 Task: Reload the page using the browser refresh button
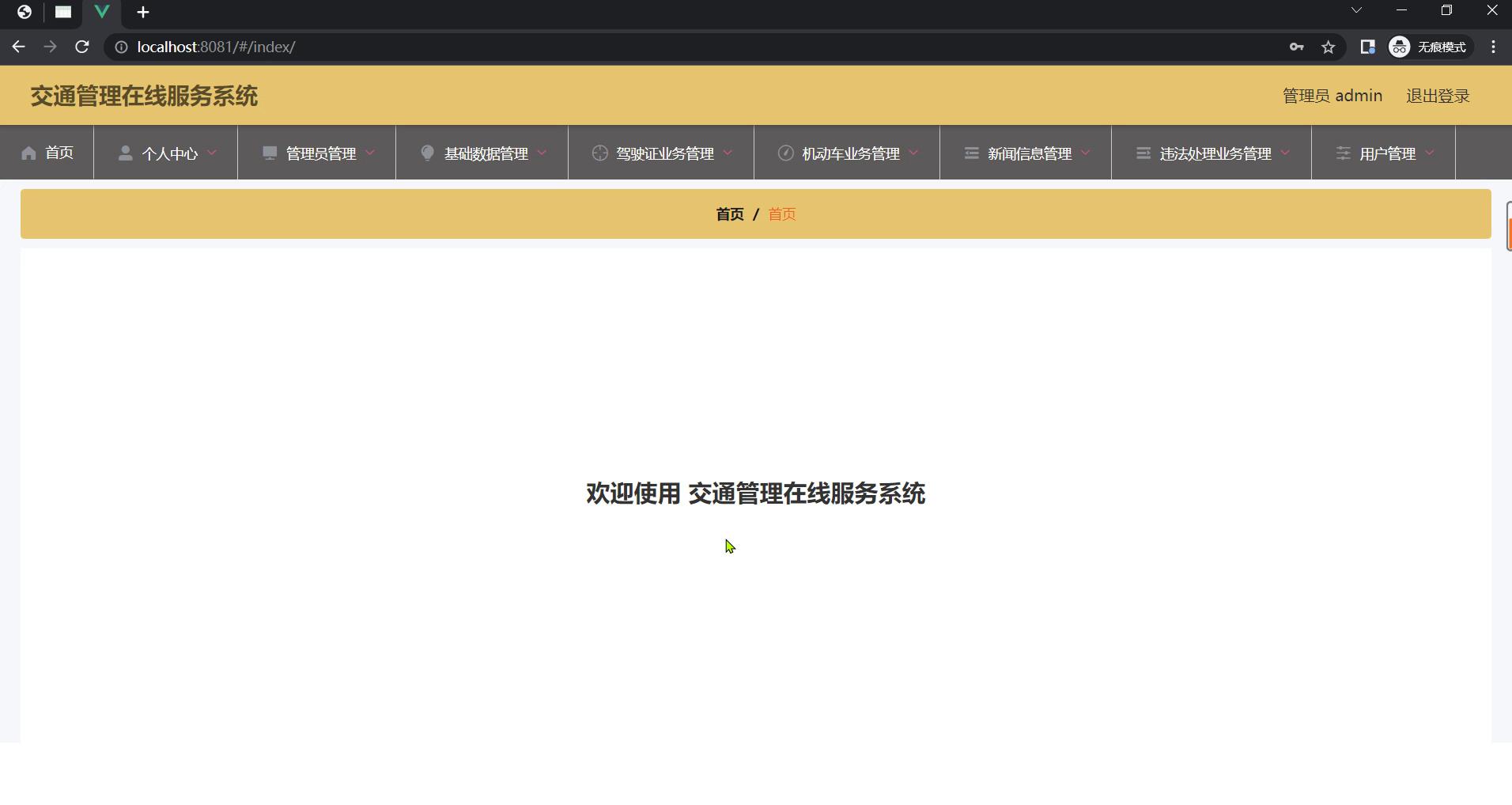[x=81, y=47]
